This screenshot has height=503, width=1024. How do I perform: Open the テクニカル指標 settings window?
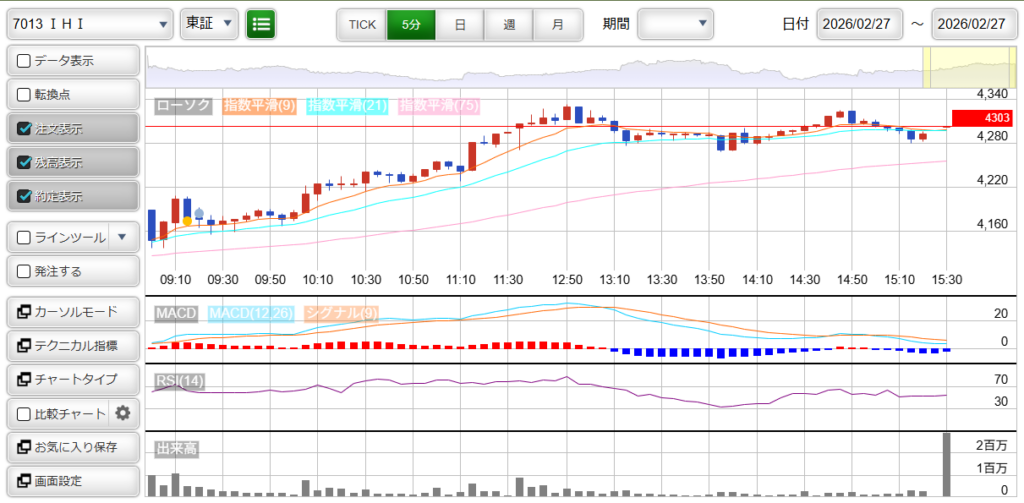72,346
